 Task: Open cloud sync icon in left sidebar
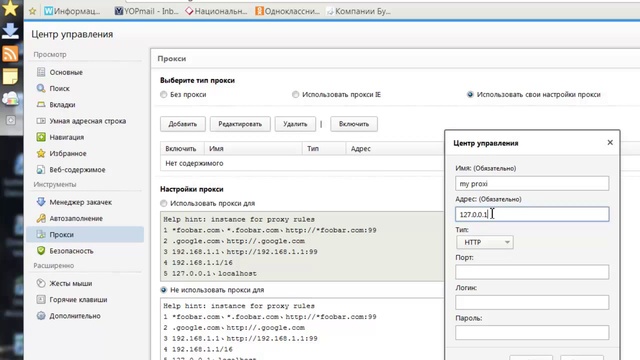(x=10, y=98)
